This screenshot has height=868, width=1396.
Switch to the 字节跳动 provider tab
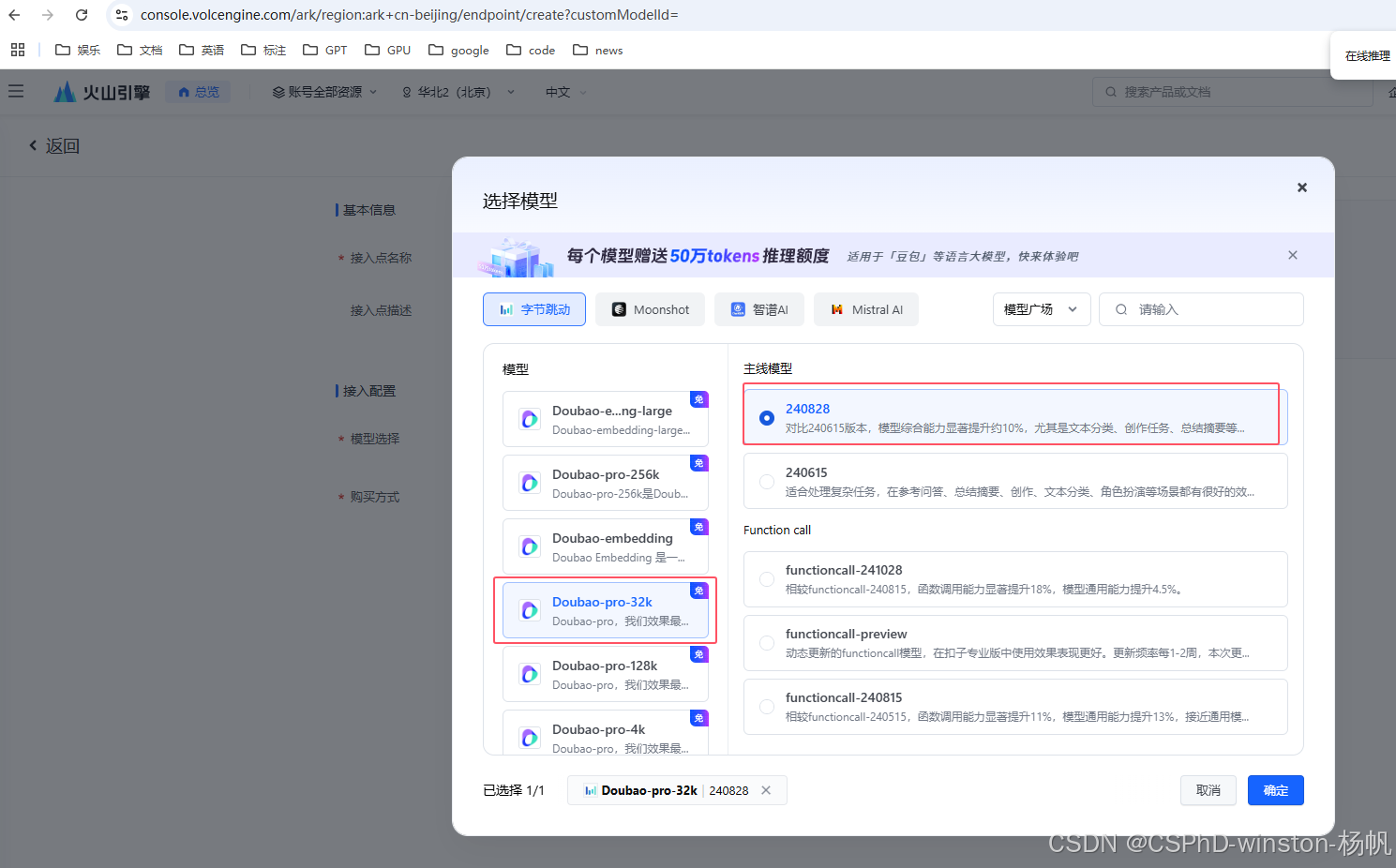point(534,309)
